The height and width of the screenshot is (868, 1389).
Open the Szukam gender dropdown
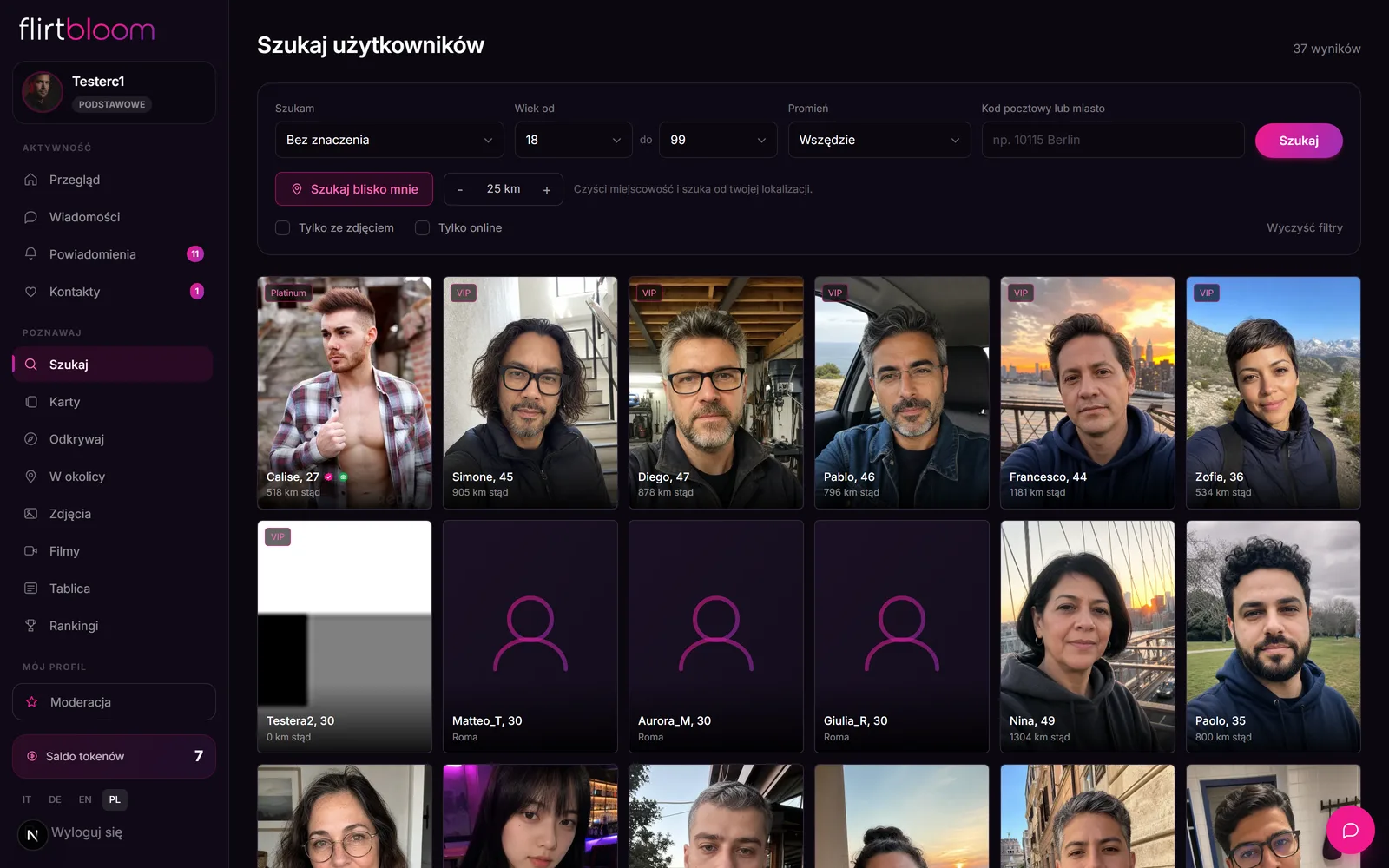tap(390, 140)
